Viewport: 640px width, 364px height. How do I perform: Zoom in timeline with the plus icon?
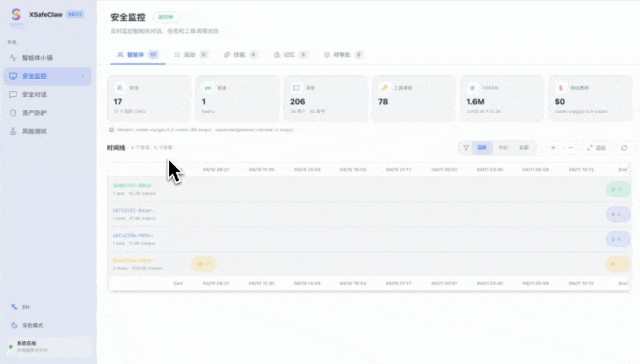coord(553,148)
